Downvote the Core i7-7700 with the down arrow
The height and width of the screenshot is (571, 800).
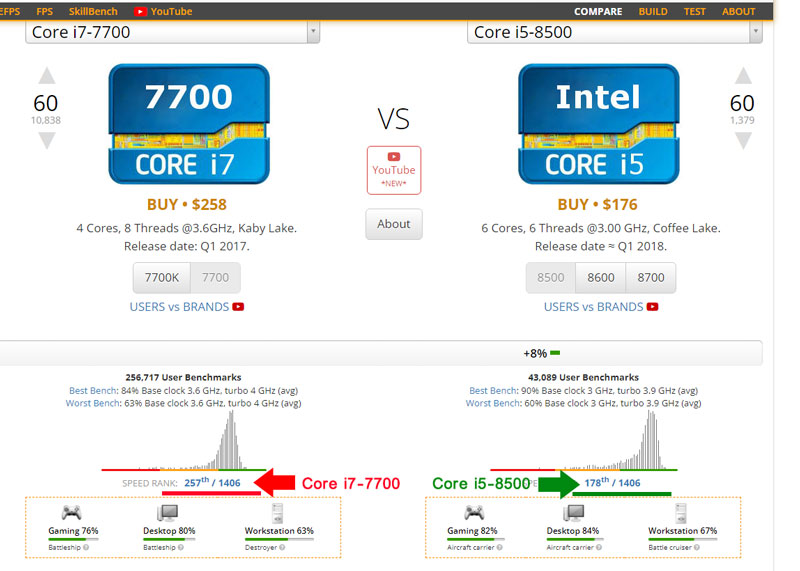(46, 140)
